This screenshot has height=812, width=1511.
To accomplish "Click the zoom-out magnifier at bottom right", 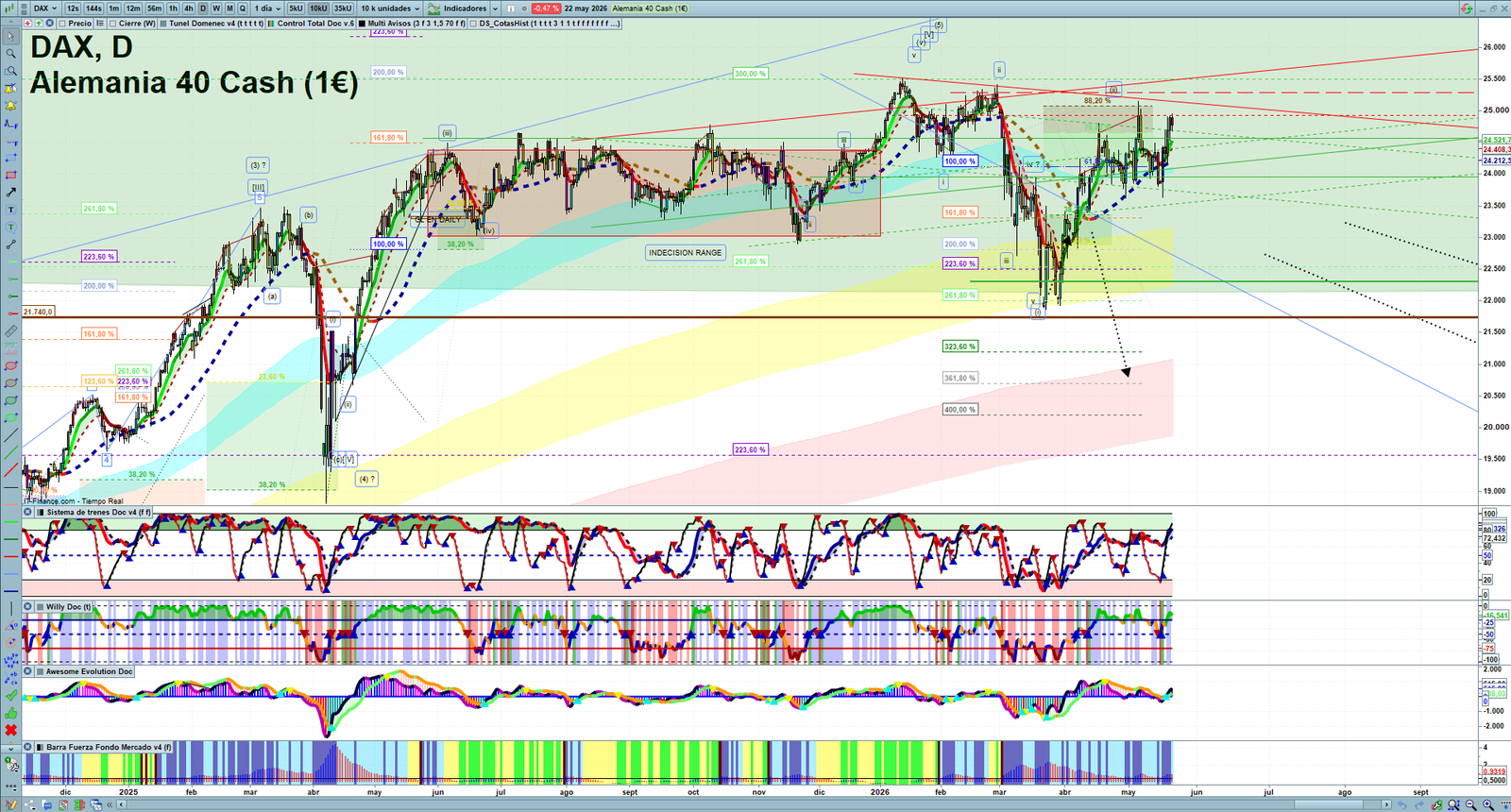I will (1470, 804).
